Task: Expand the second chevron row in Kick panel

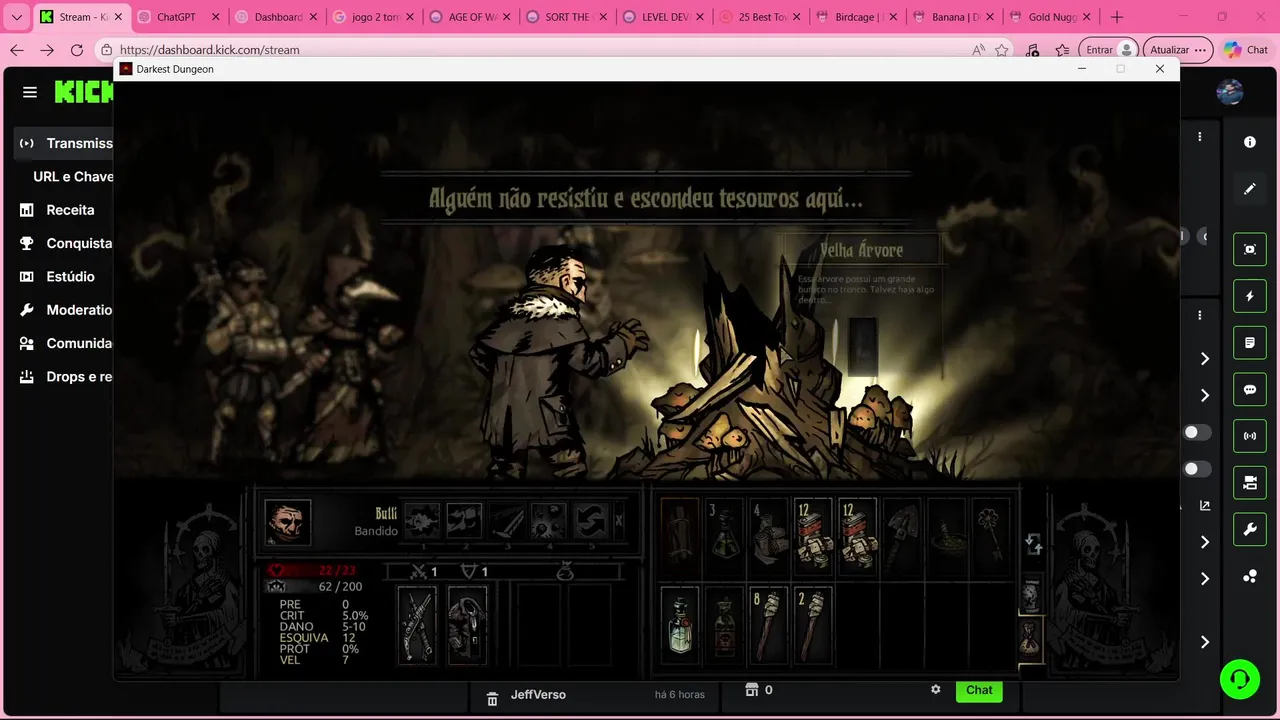Action: (1205, 396)
